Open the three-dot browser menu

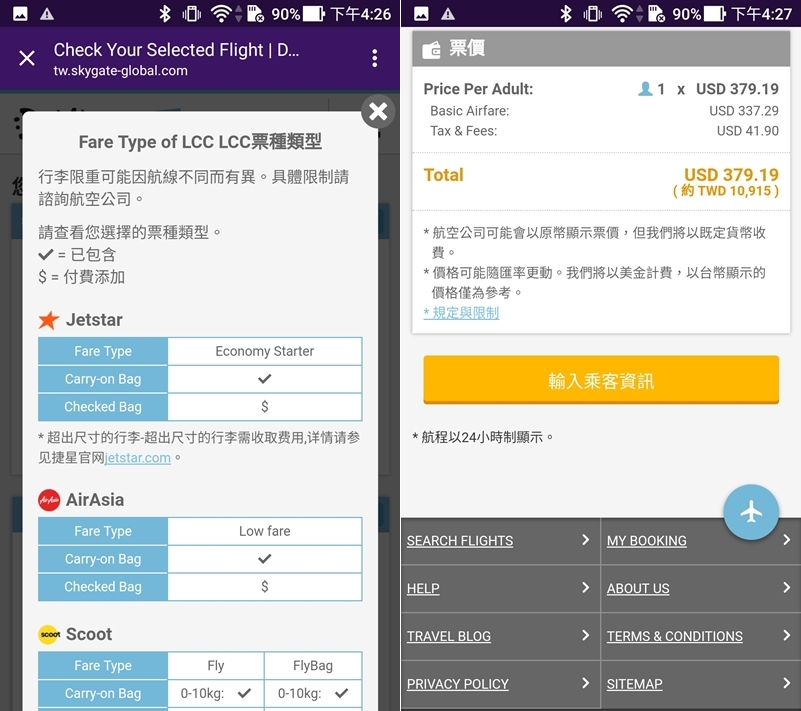point(375,58)
